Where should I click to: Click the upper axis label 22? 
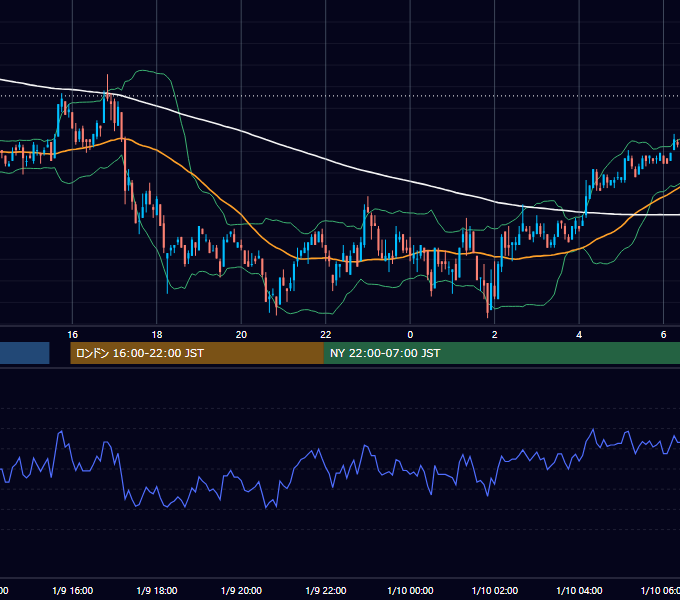tap(326, 334)
